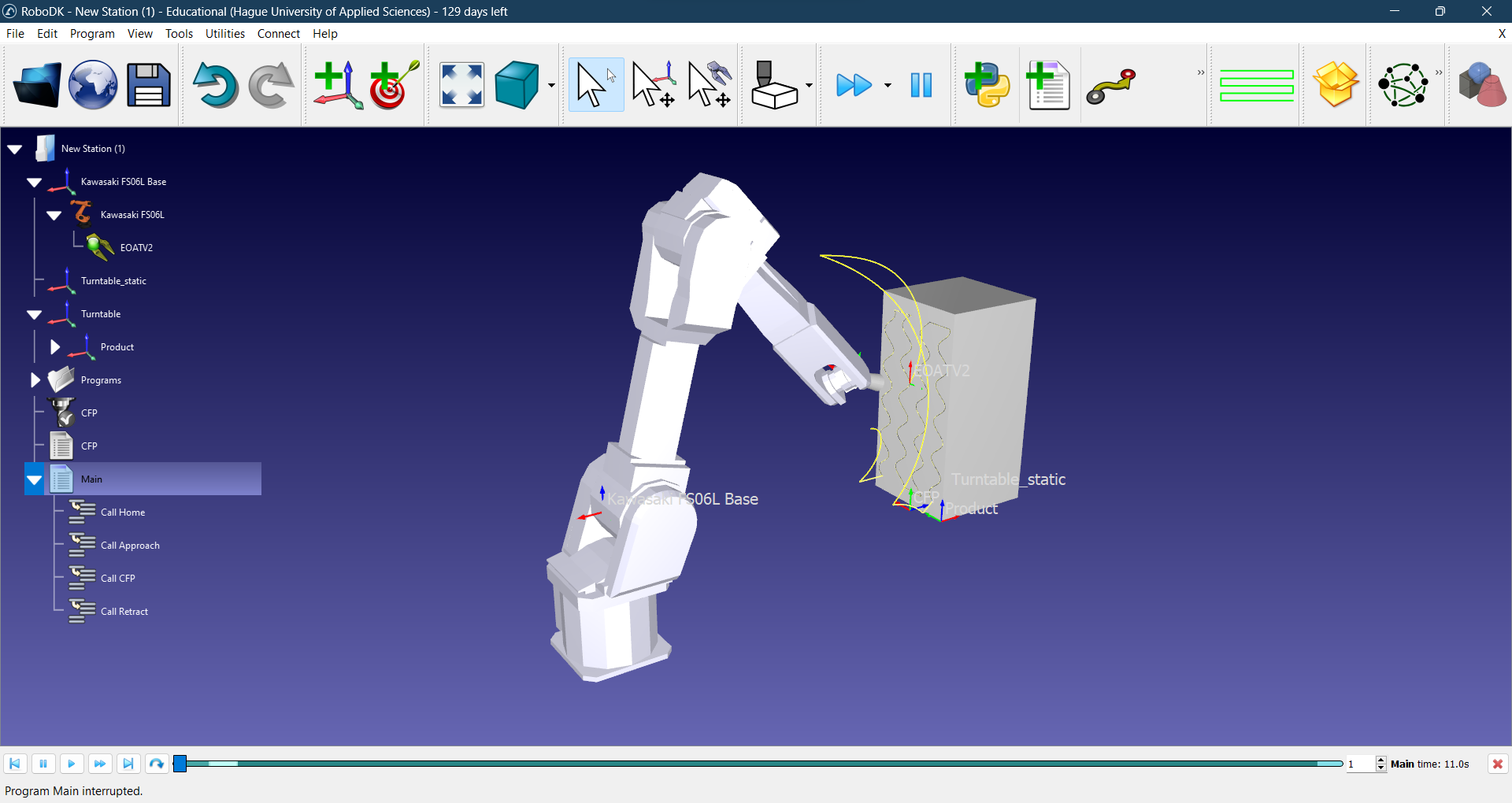Image resolution: width=1512 pixels, height=803 pixels.
Task: Jump to simulation end button
Action: coord(128,764)
